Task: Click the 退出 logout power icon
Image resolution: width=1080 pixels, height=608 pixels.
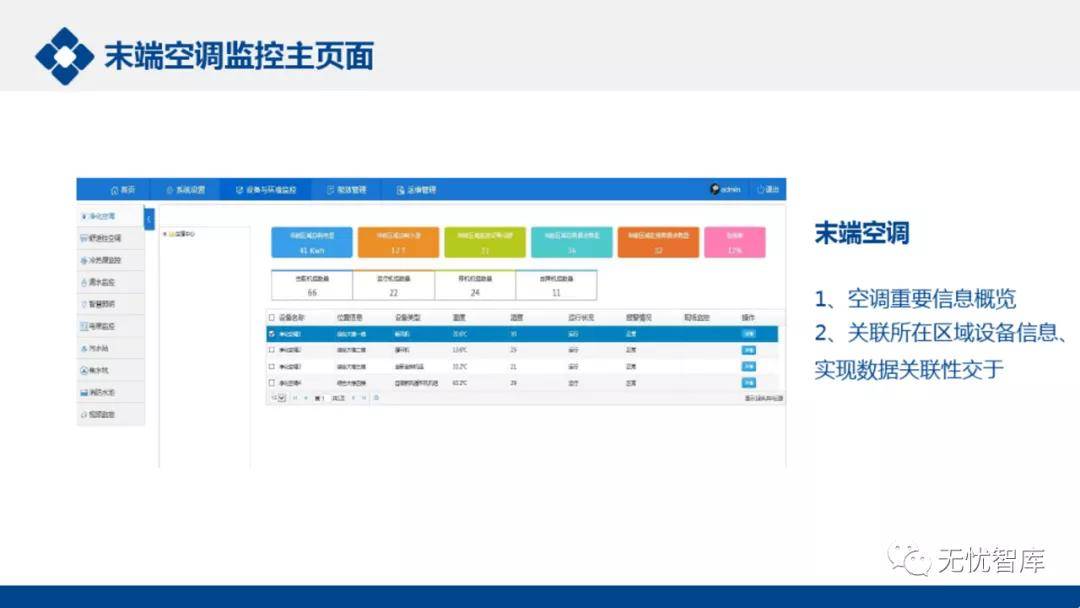Action: pos(761,189)
